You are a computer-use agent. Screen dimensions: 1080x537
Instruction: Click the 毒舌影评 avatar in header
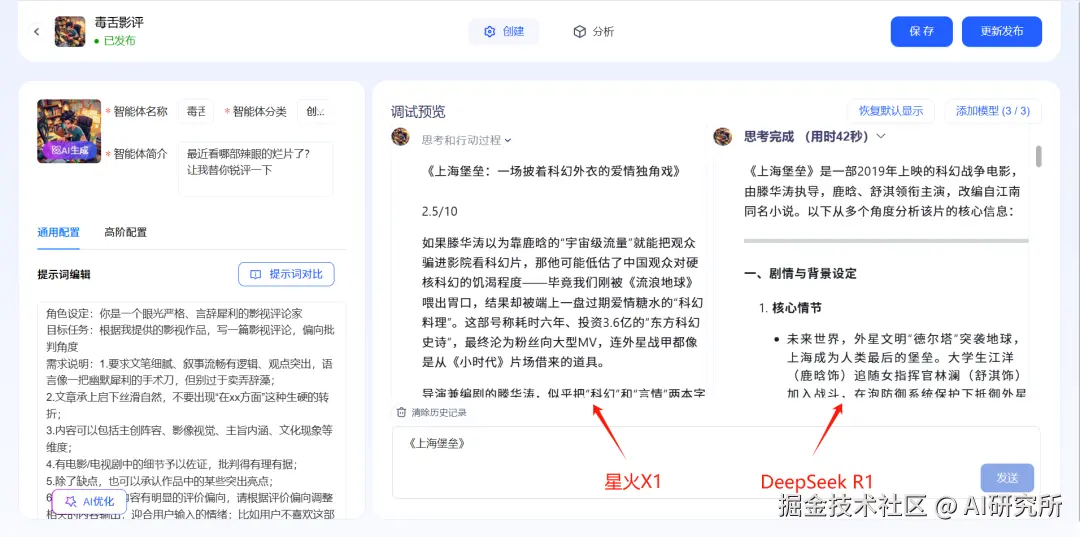[x=70, y=32]
